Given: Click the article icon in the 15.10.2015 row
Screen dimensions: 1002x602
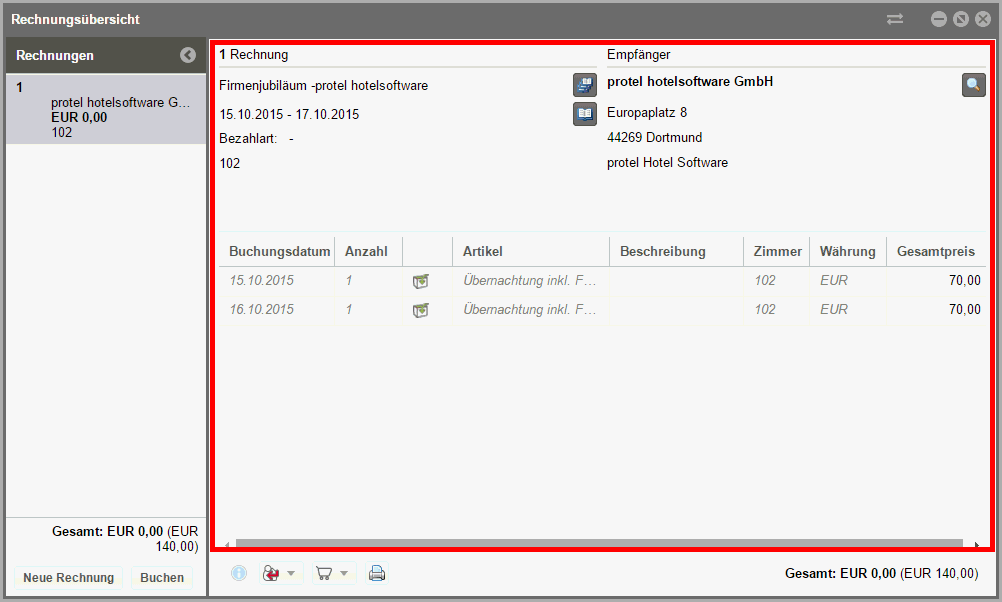Looking at the screenshot, I should pos(420,281).
